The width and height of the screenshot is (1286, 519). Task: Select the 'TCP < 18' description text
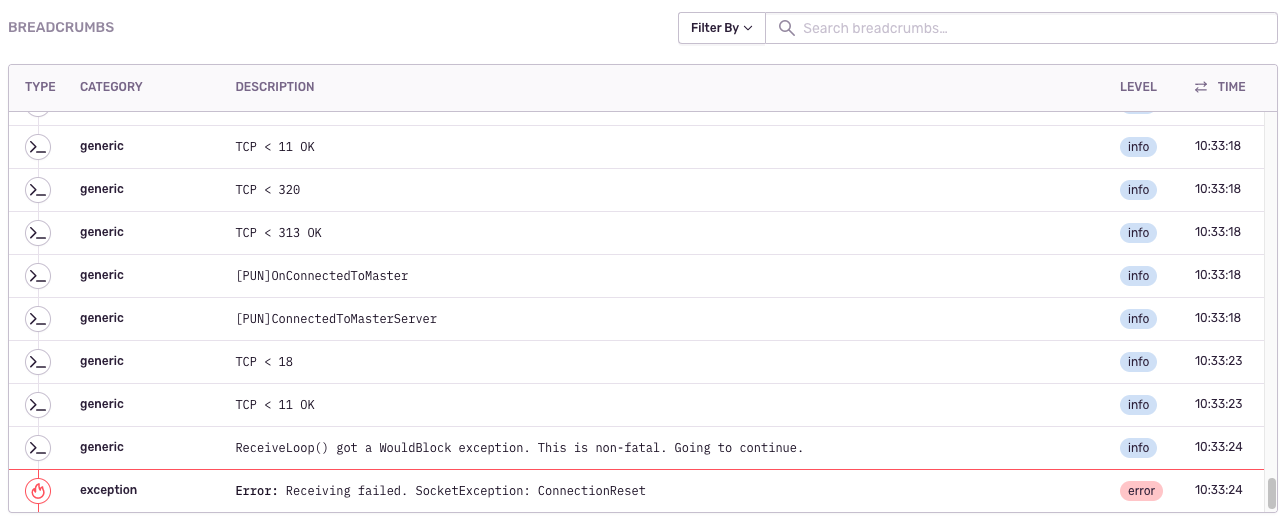pyautogui.click(x=264, y=362)
